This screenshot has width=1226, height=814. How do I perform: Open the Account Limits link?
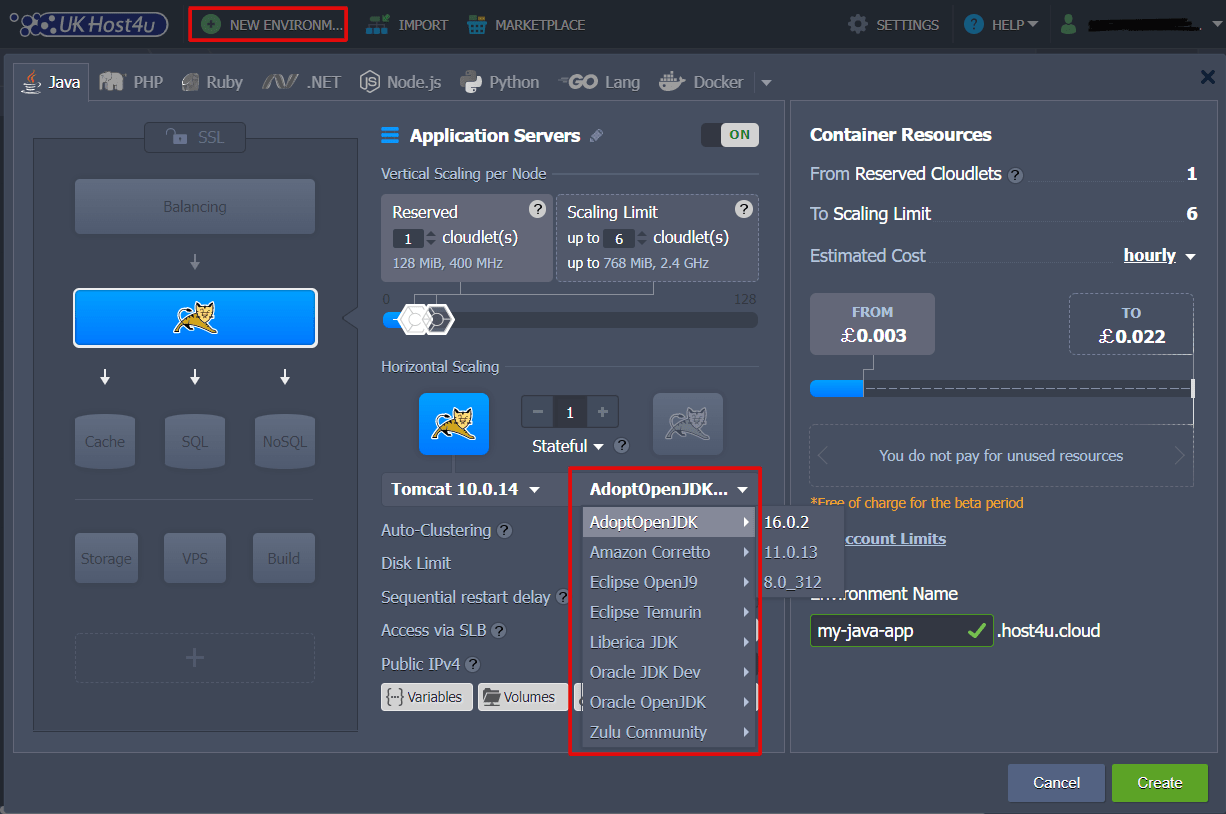coord(896,538)
